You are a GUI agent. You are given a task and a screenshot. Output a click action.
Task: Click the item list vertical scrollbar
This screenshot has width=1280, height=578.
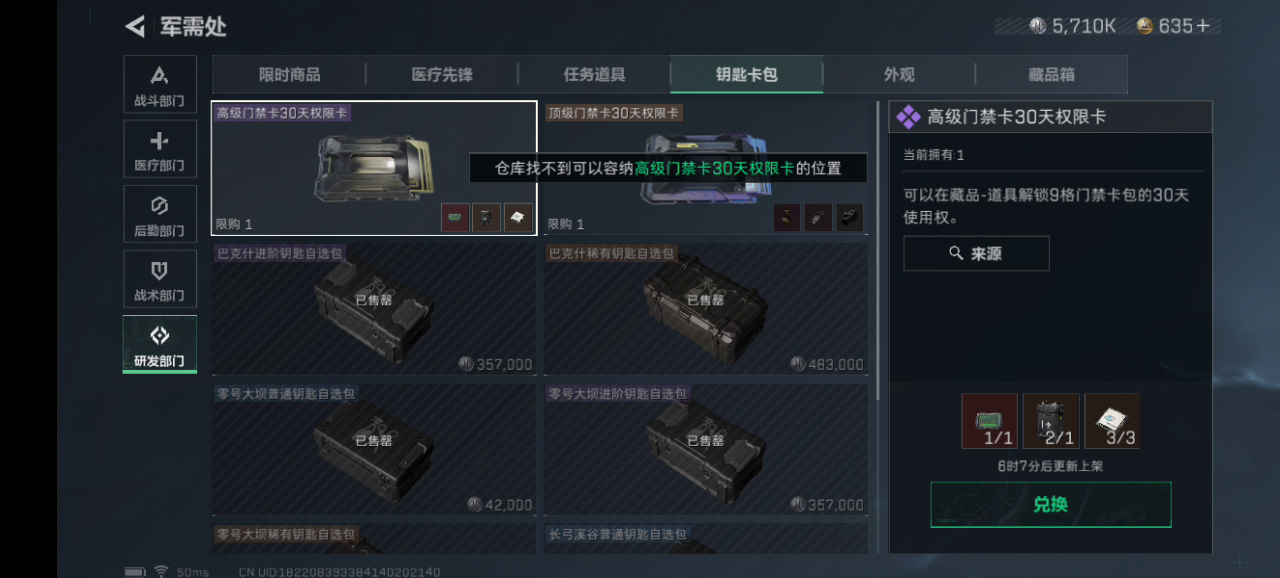(877, 250)
